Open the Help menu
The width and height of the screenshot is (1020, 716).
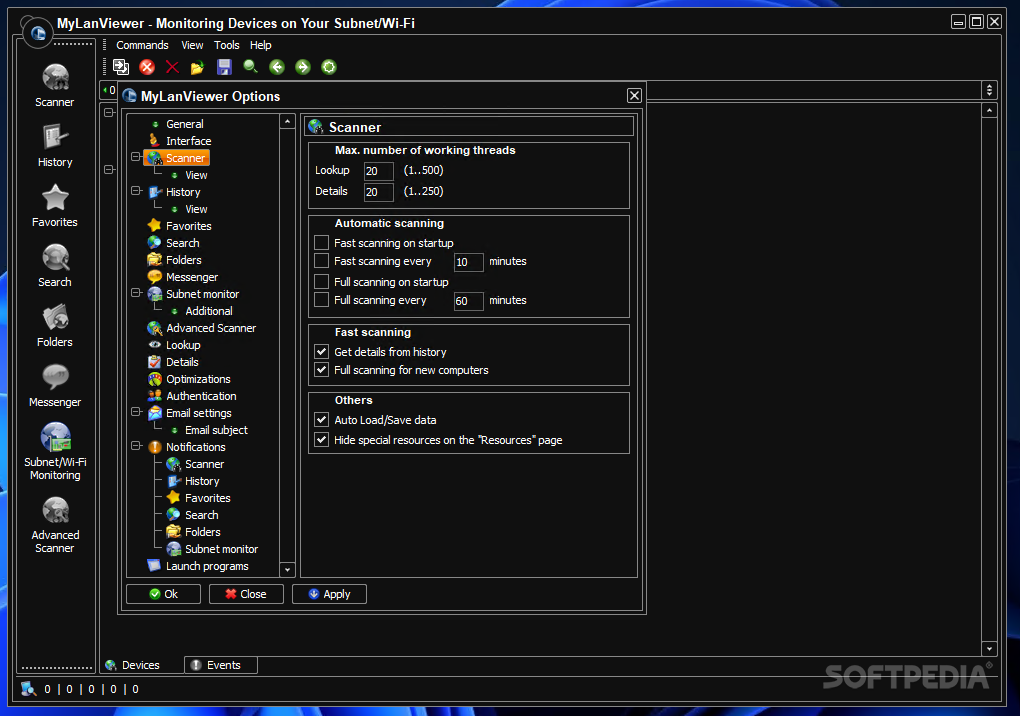coord(260,45)
